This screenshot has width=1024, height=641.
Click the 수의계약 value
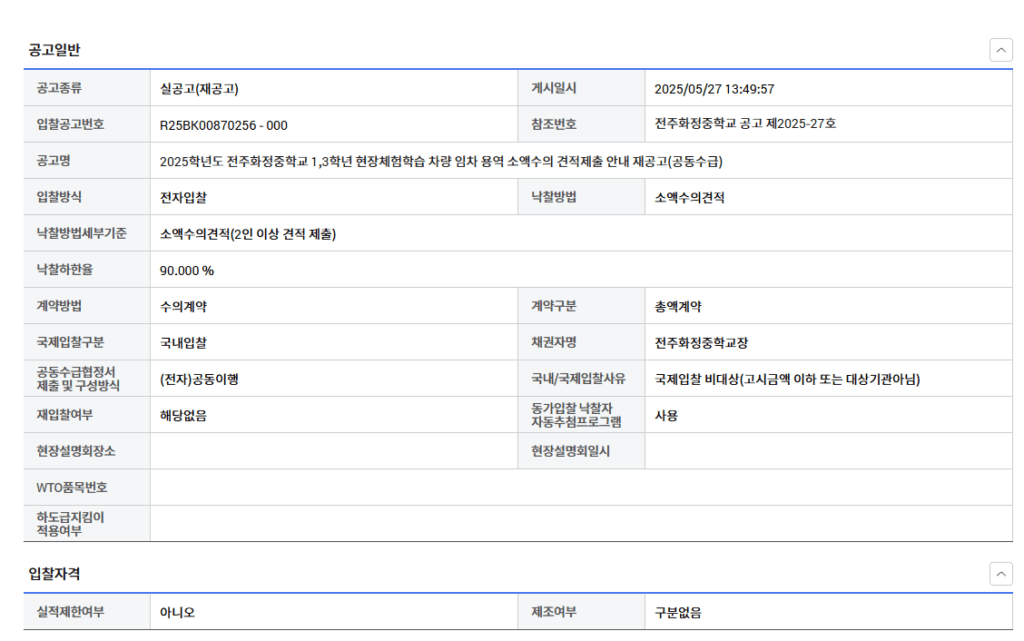(x=183, y=307)
